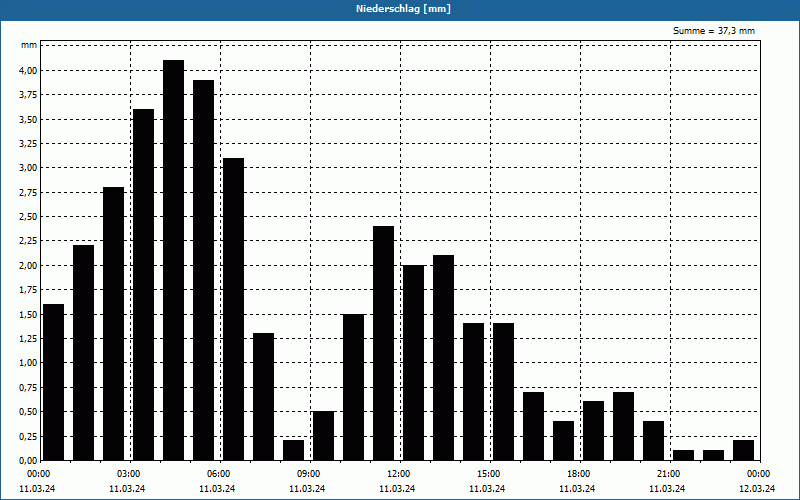This screenshot has width=800, height=500.
Task: Click the '3,75' y-axis value
Action: click(29, 95)
